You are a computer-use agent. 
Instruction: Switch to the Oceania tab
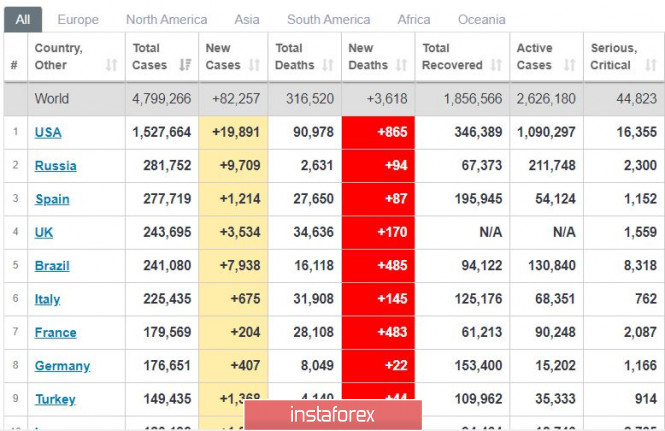pyautogui.click(x=481, y=19)
